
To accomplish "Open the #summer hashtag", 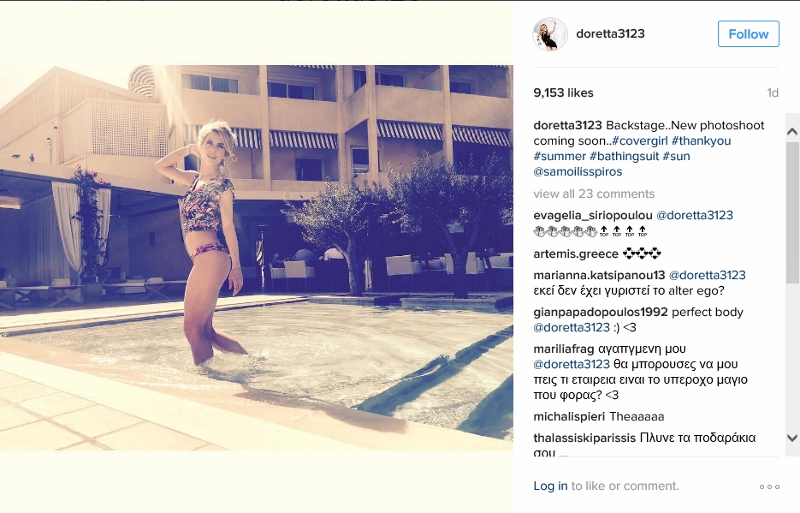I will pos(560,156).
